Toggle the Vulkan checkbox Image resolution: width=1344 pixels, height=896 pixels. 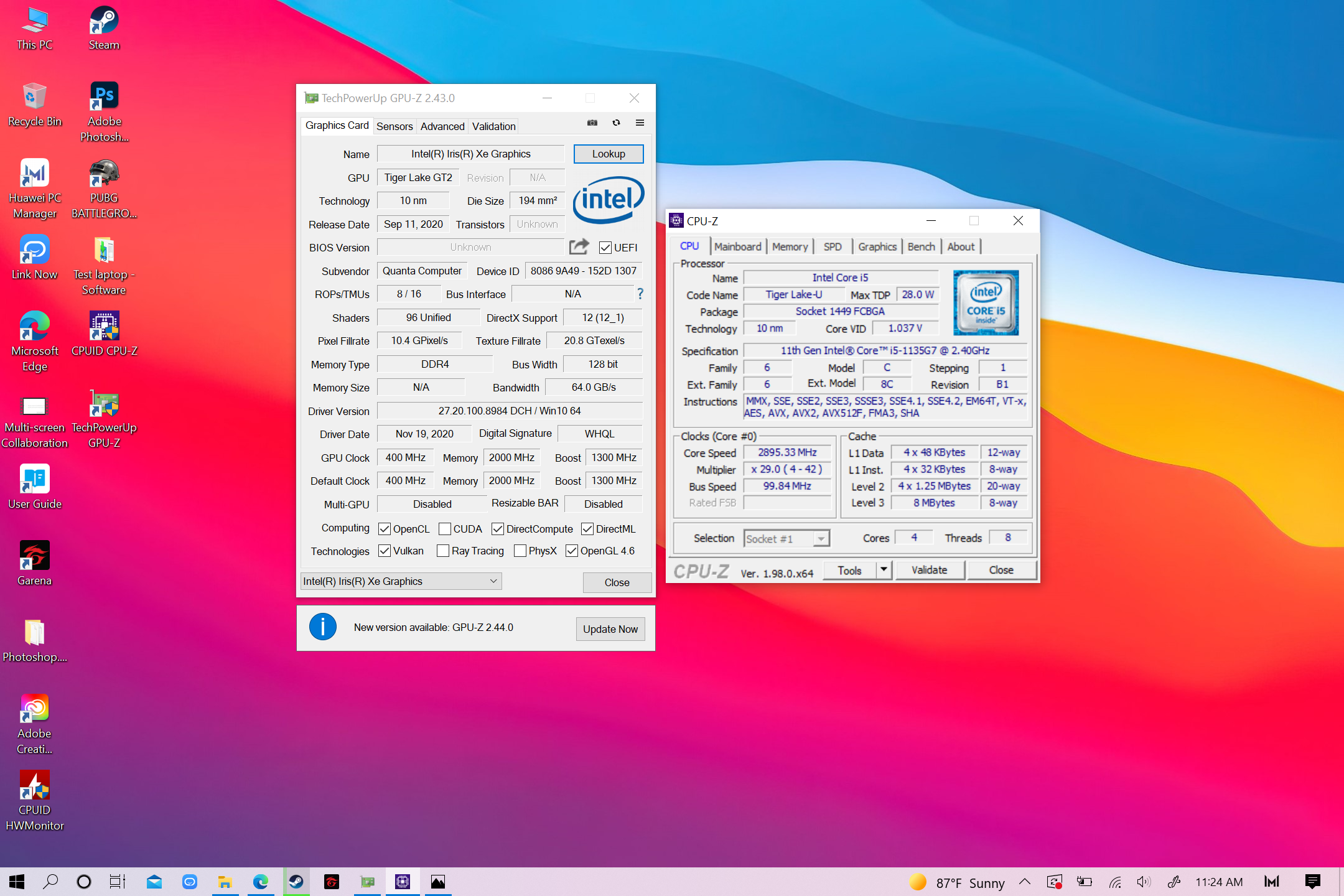[385, 551]
